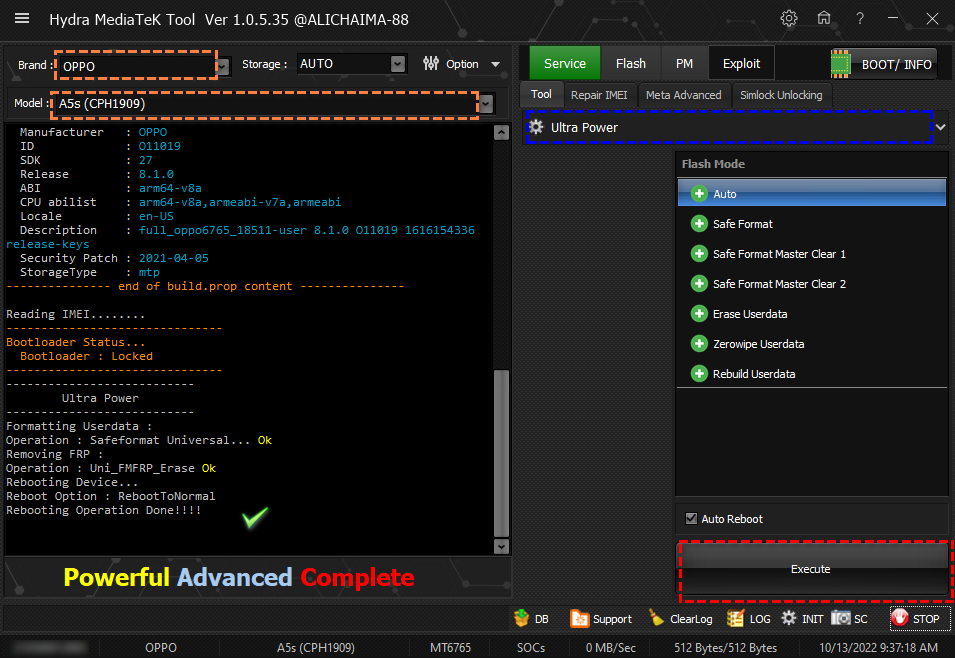Viewport: 955px width, 658px height.
Task: Click the STOP button label
Action: [x=926, y=619]
